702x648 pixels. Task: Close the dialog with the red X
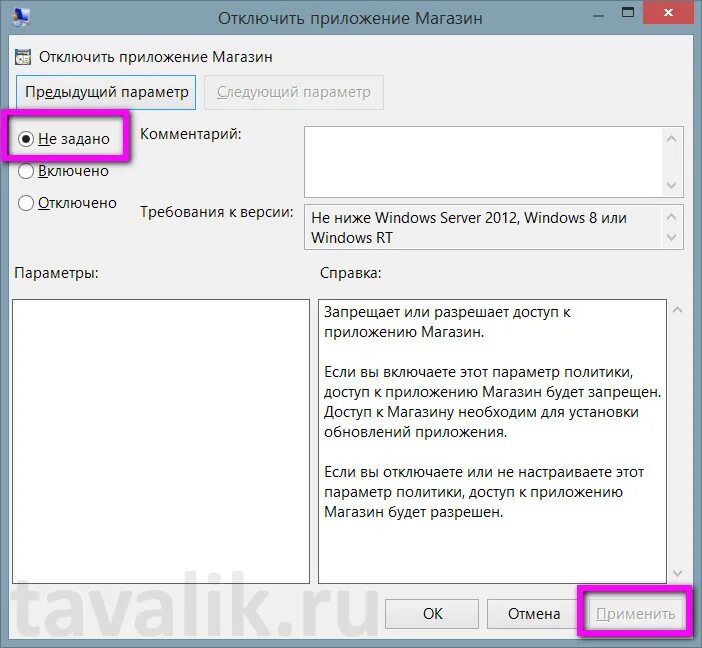coord(668,12)
